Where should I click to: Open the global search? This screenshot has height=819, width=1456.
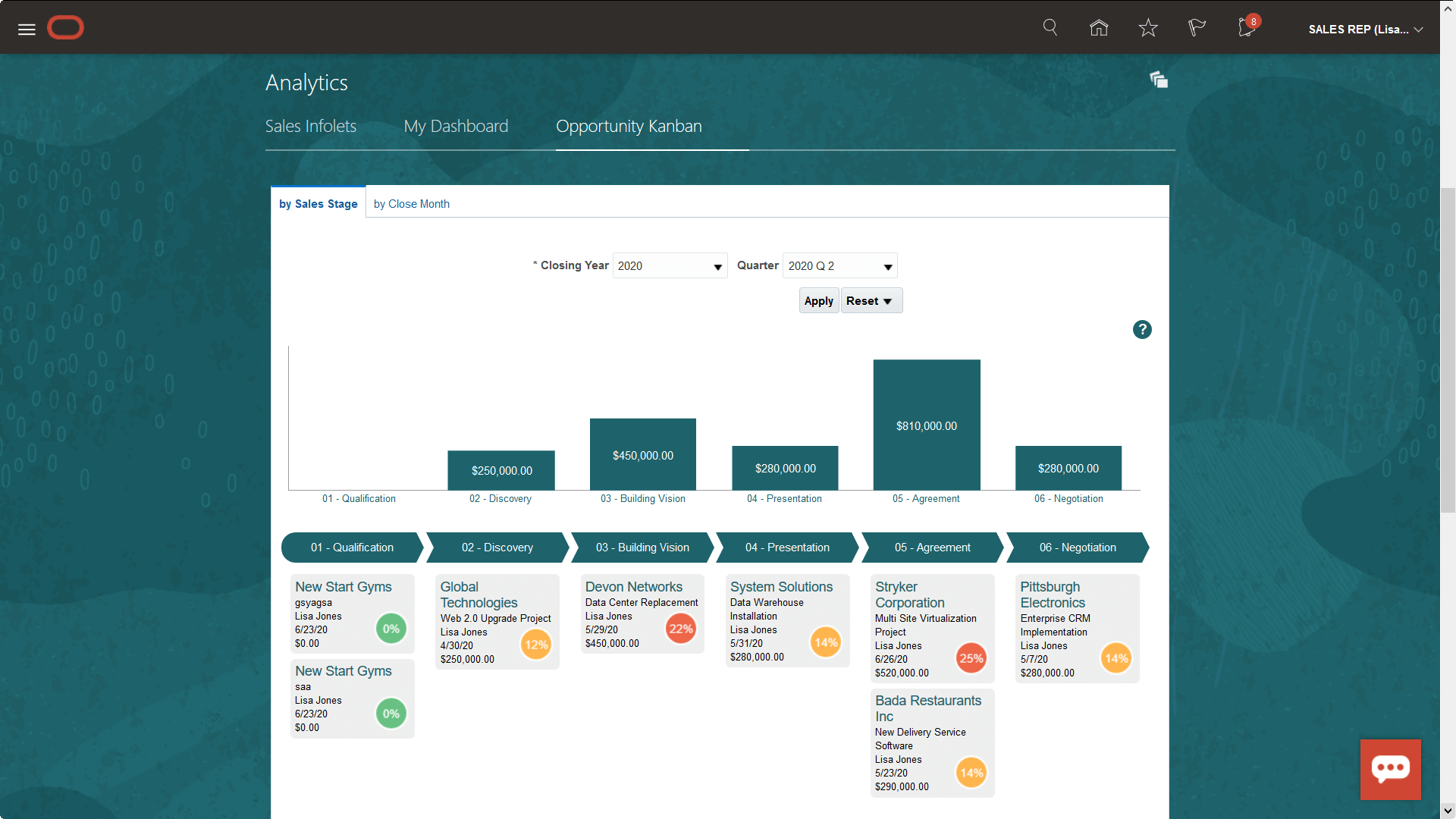pos(1050,27)
